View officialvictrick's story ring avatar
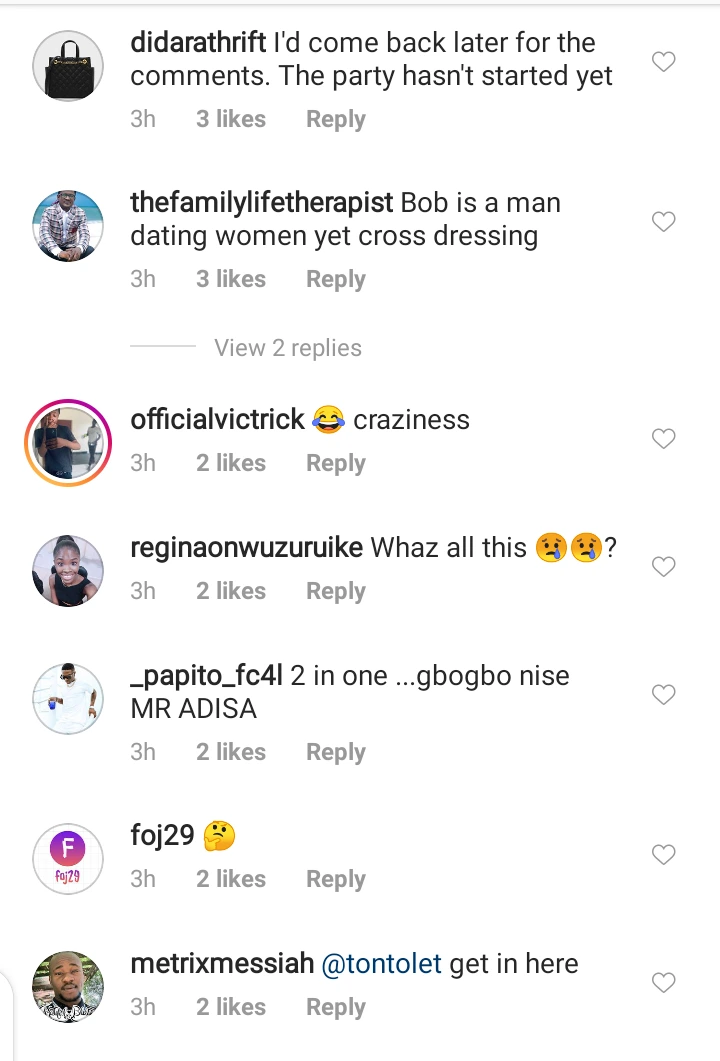 (68, 442)
